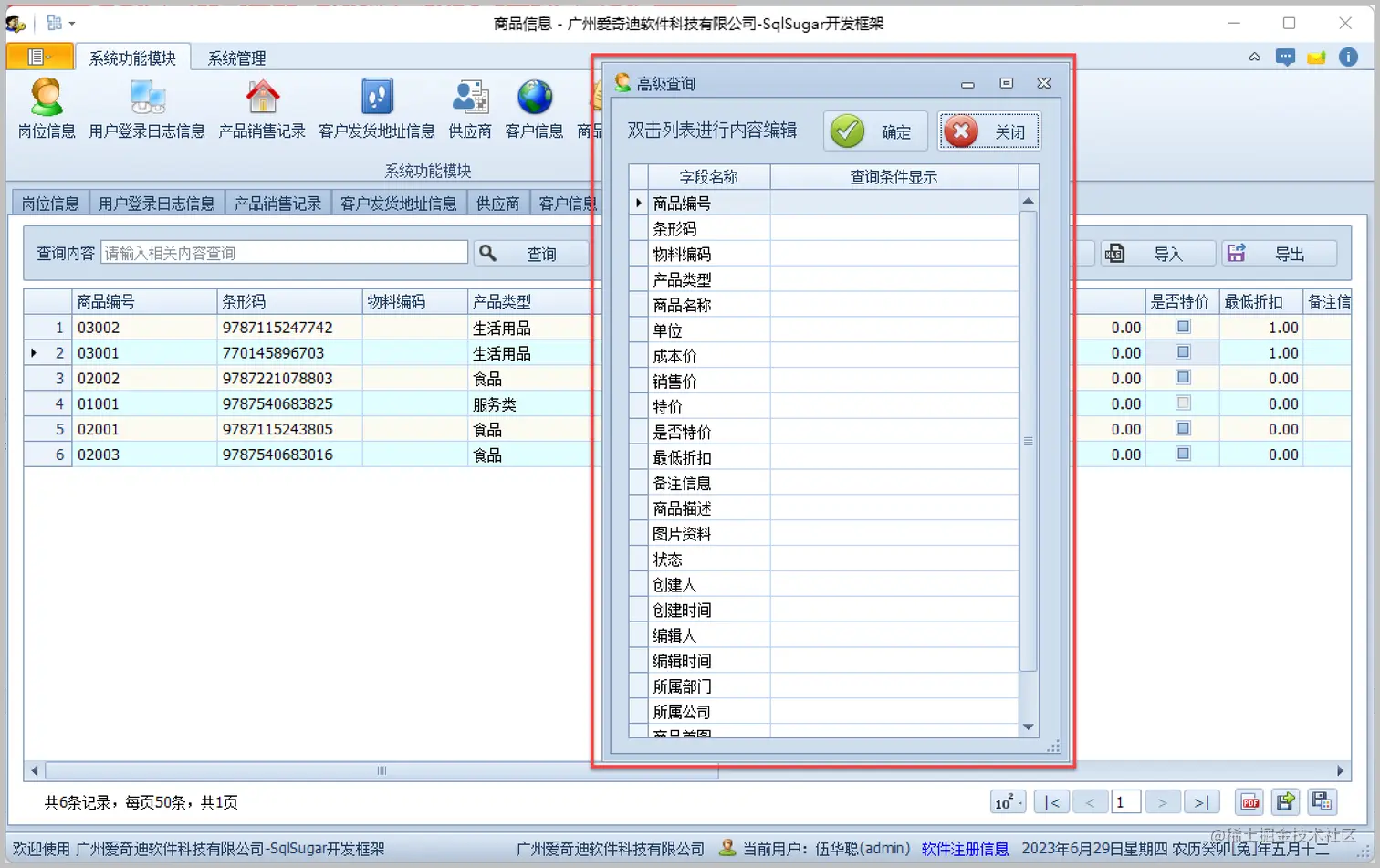This screenshot has height=868, width=1380.
Task: Click the magnifier search icon beside 查询
Action: 488,253
